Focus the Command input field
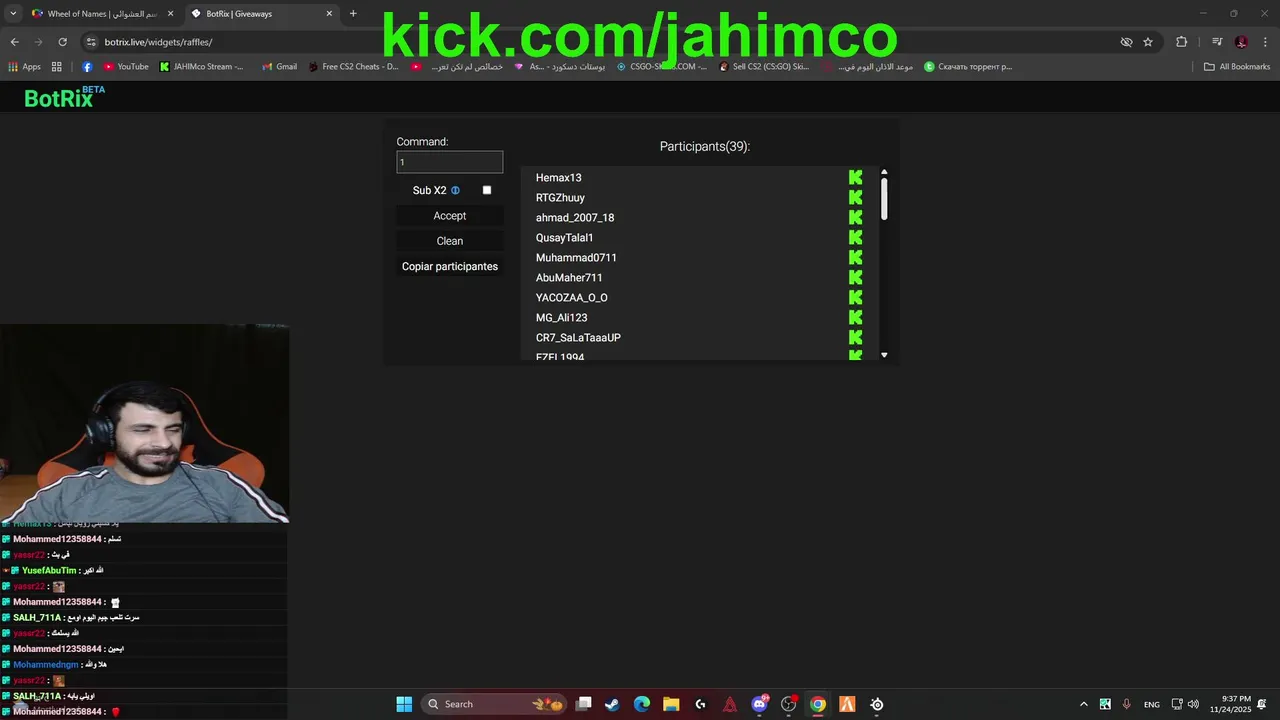Viewport: 1280px width, 720px height. pyautogui.click(x=450, y=162)
